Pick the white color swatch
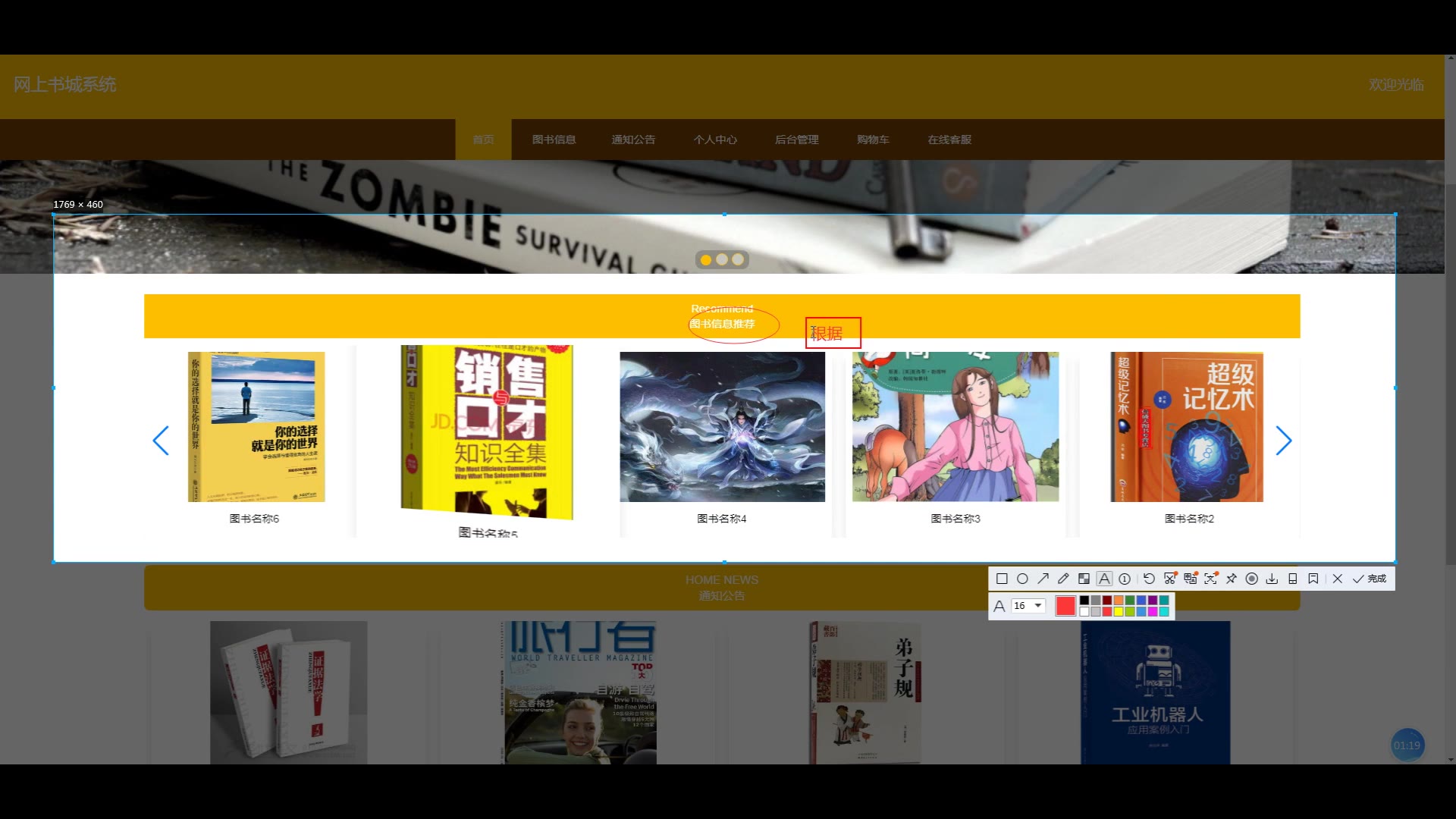This screenshot has height=819, width=1456. pos(1084,611)
